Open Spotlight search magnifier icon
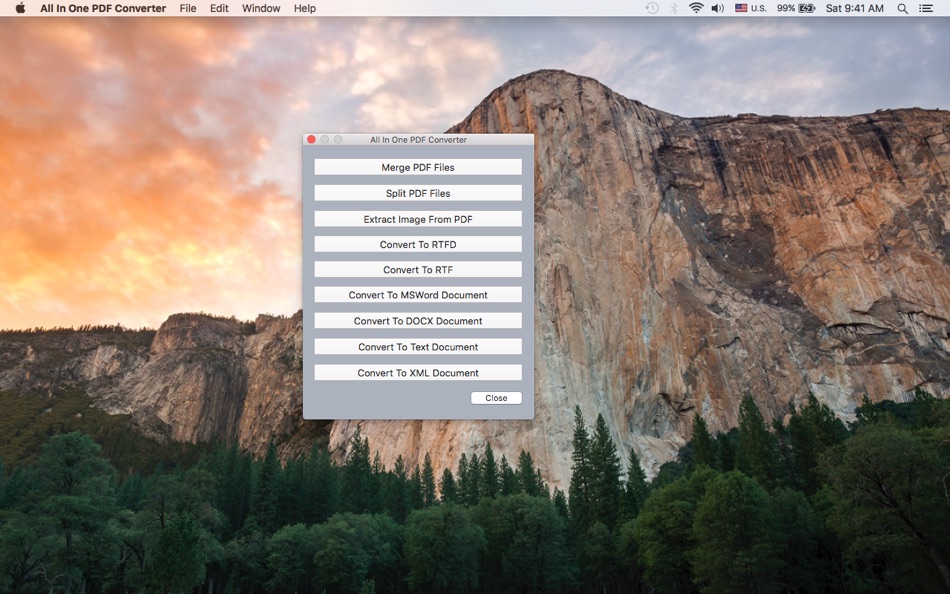Viewport: 950px width, 594px height. 902,8
